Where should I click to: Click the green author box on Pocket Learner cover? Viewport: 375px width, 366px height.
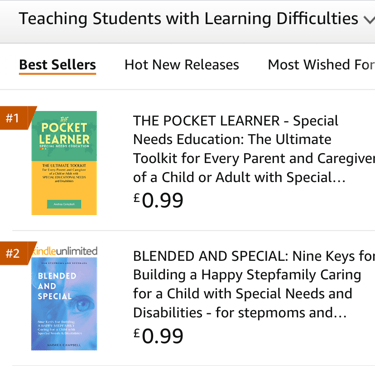(64, 204)
